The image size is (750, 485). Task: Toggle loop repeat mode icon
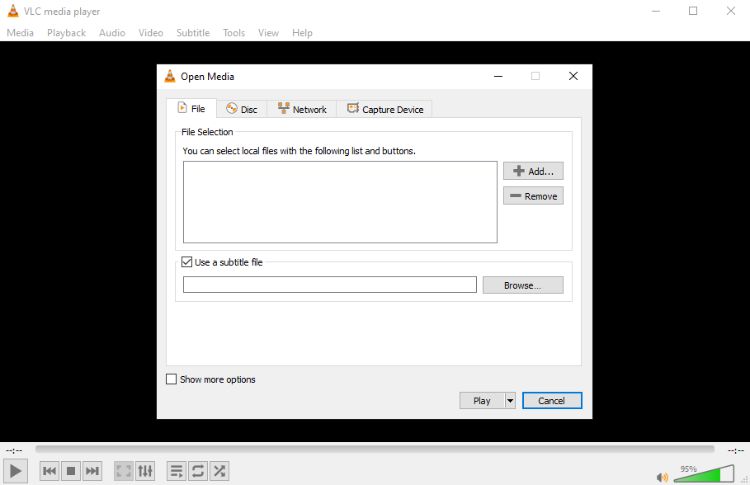click(198, 471)
